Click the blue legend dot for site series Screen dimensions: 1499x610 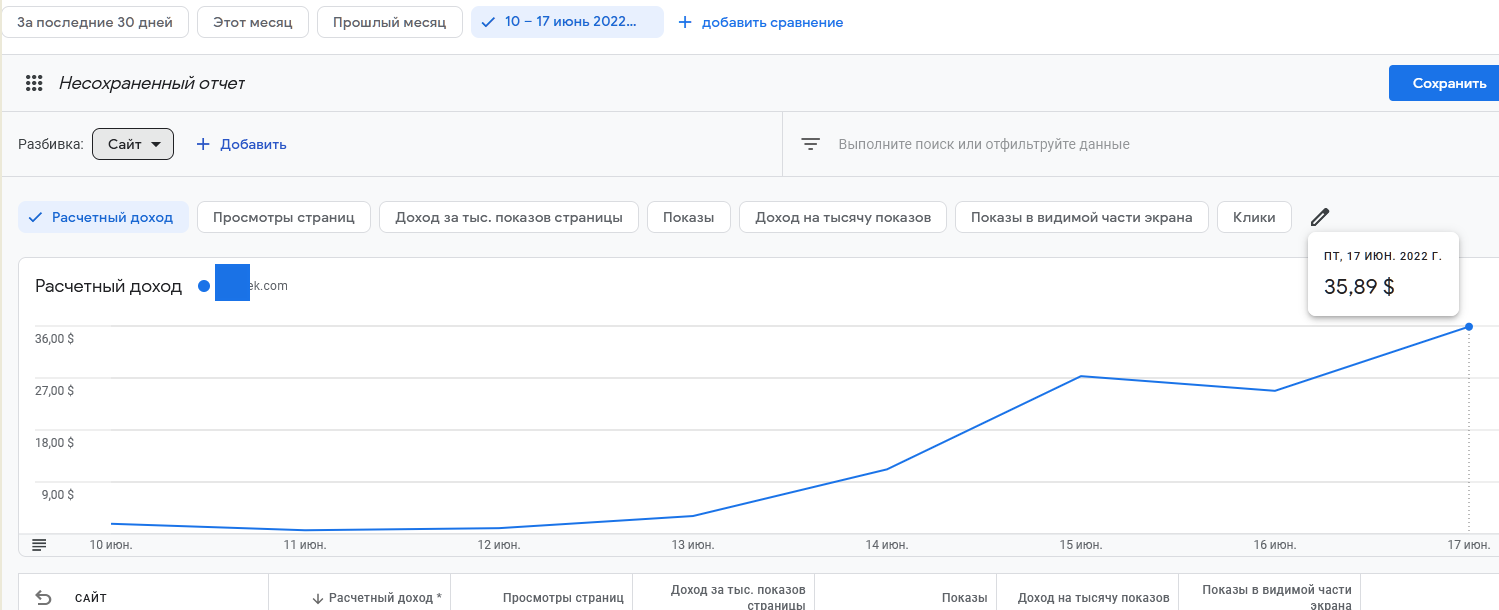[x=204, y=287]
